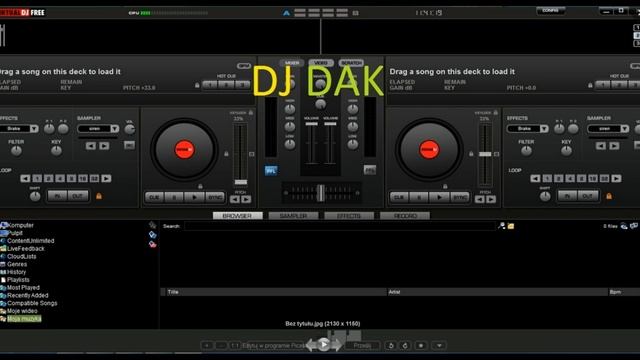Toggle the left deck loop lock icon
The height and width of the screenshot is (360, 640).
pos(99,196)
